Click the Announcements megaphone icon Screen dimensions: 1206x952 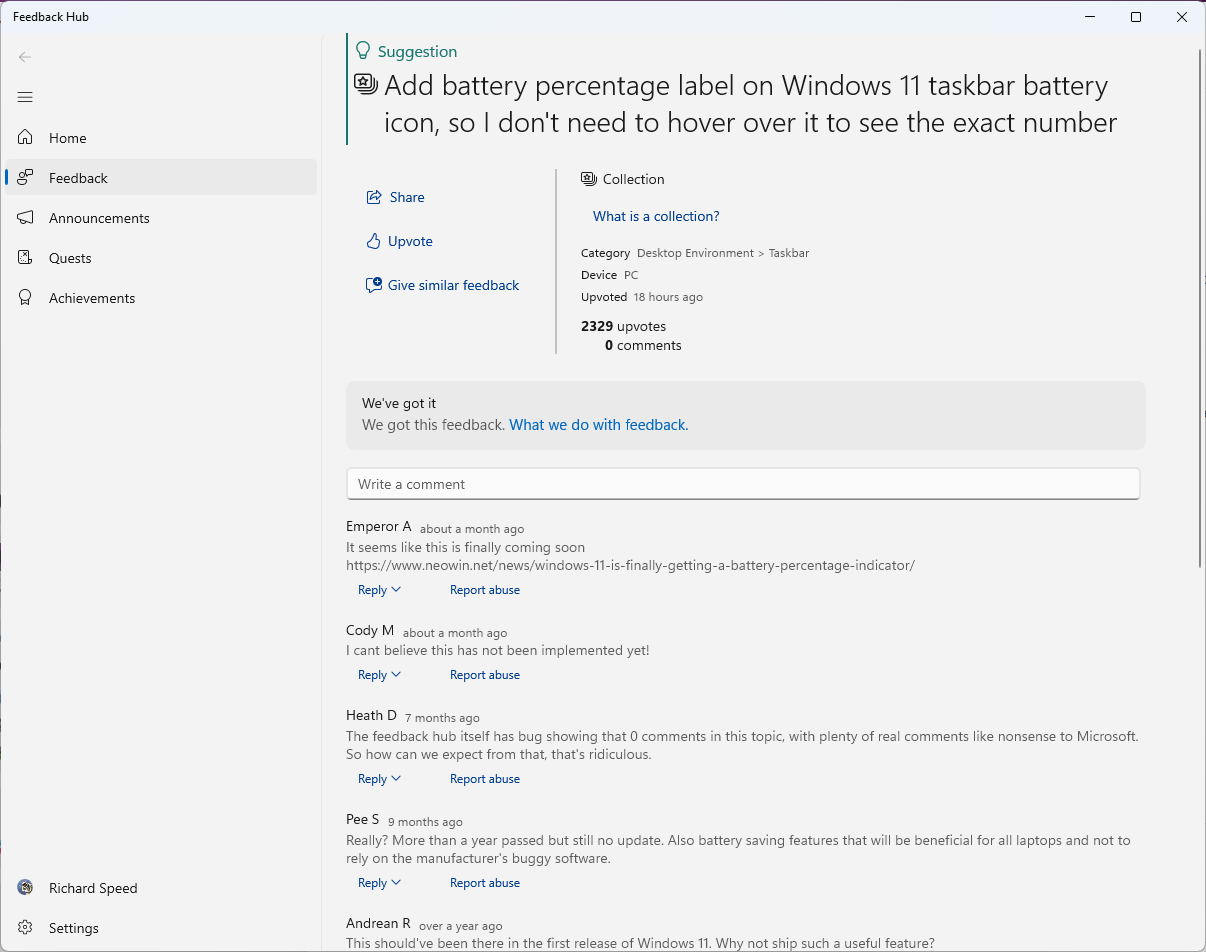tap(26, 218)
